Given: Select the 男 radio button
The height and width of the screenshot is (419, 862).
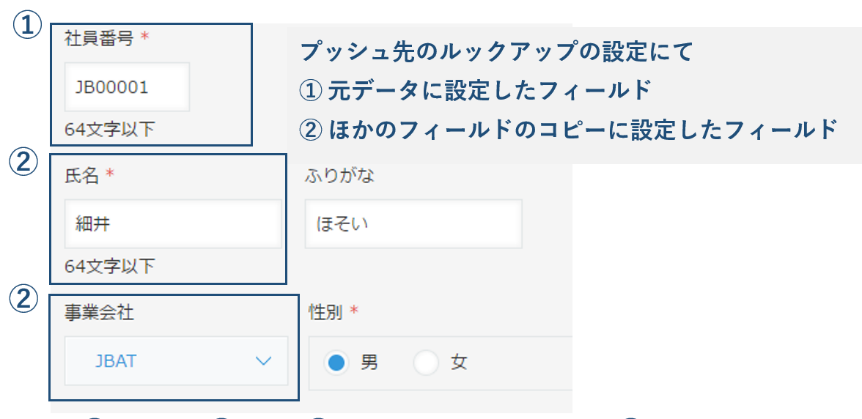Looking at the screenshot, I should (x=336, y=363).
